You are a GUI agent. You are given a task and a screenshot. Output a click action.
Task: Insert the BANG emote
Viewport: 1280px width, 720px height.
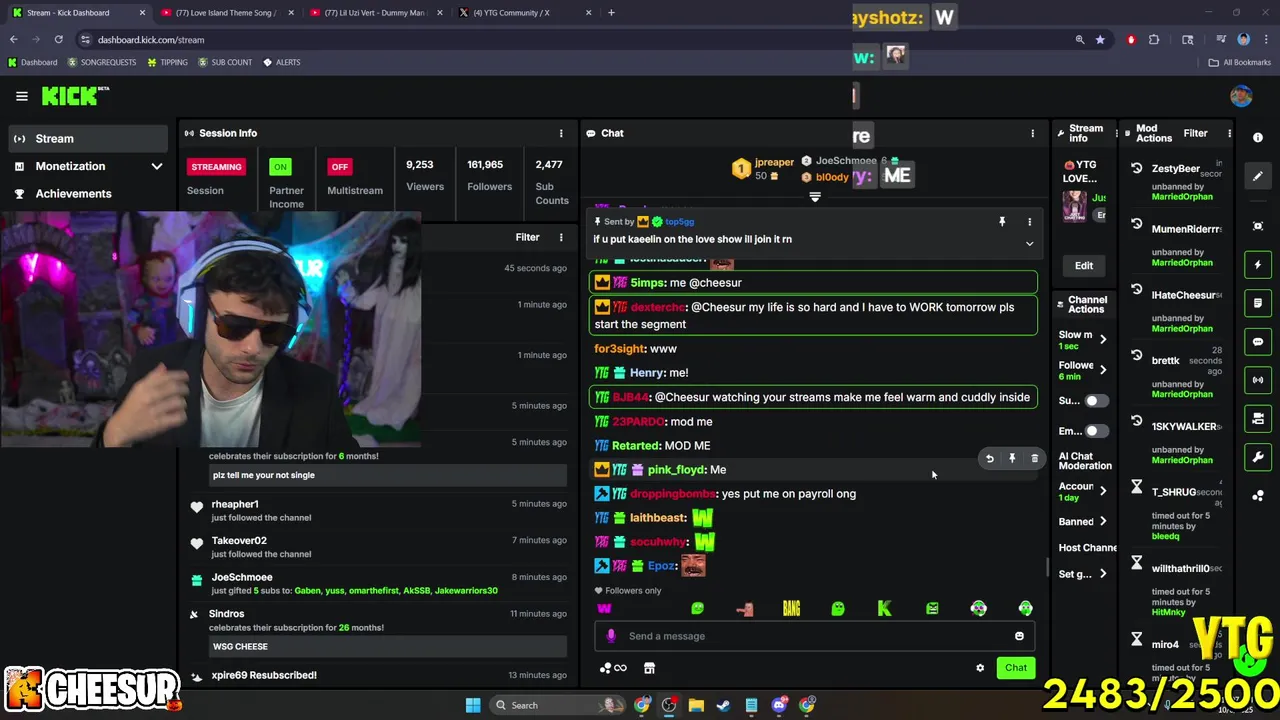(791, 608)
